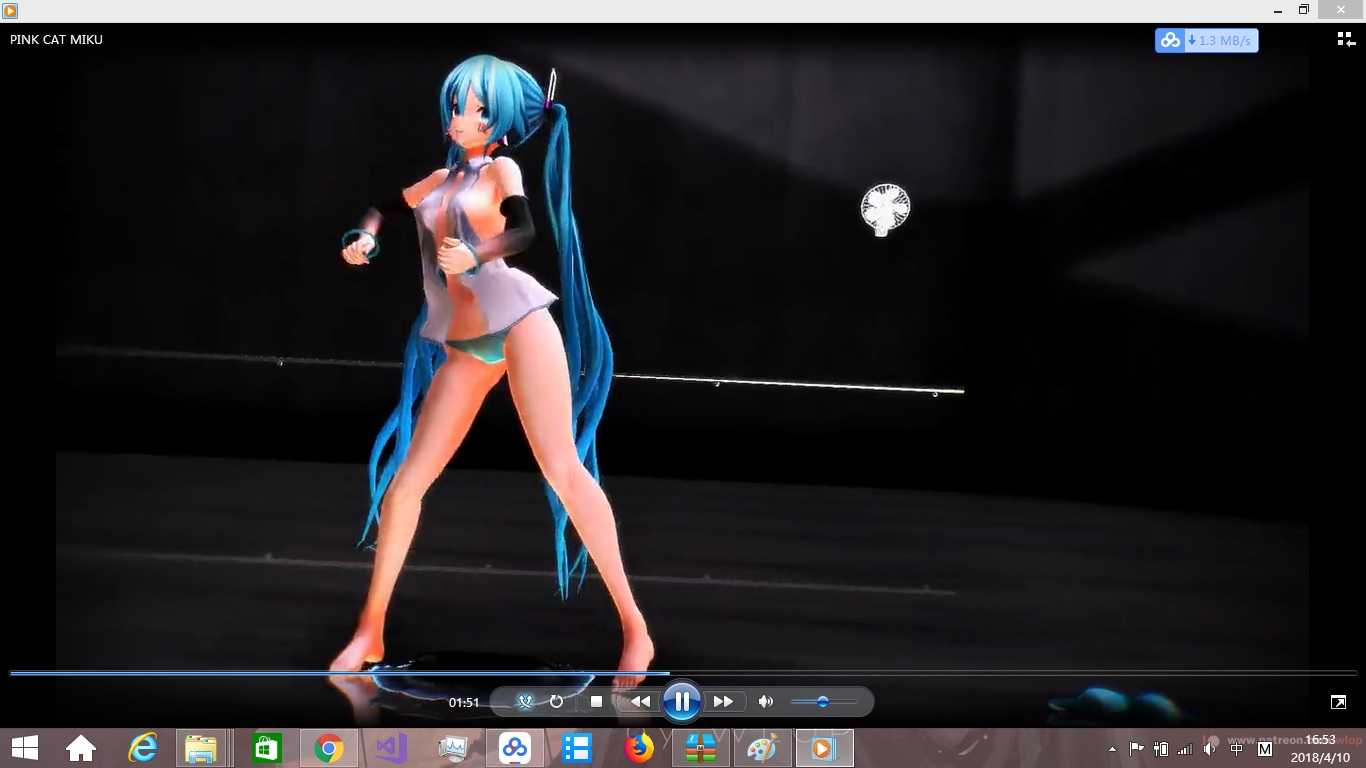Open File Explorer from taskbar
The image size is (1366, 768).
201,748
